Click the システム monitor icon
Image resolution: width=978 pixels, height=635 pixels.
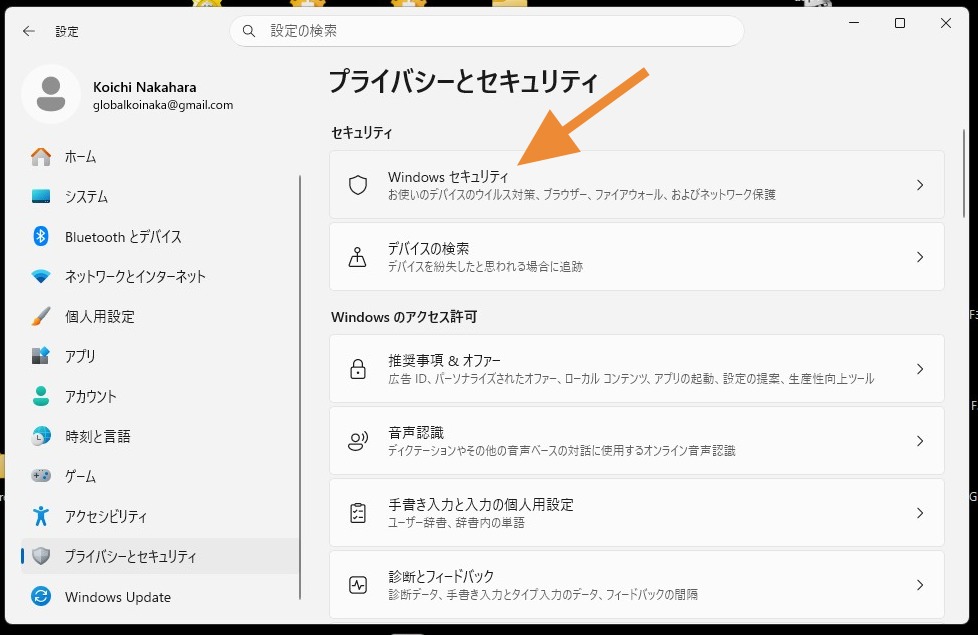tap(41, 196)
